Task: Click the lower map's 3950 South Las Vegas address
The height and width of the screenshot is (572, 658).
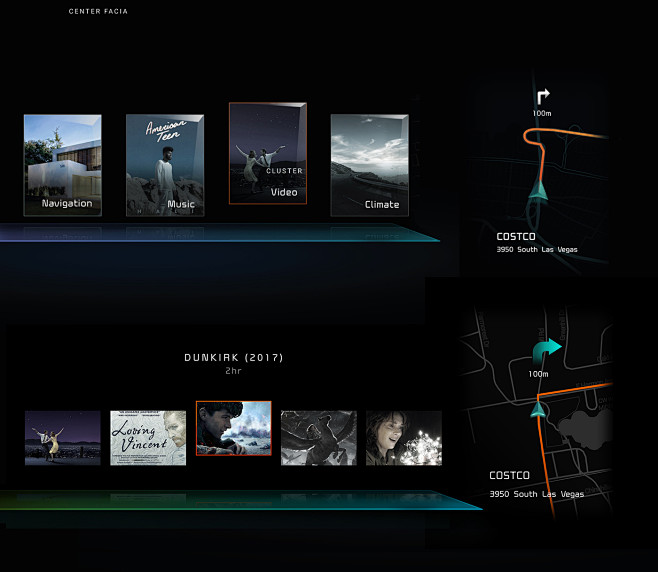Action: (536, 494)
